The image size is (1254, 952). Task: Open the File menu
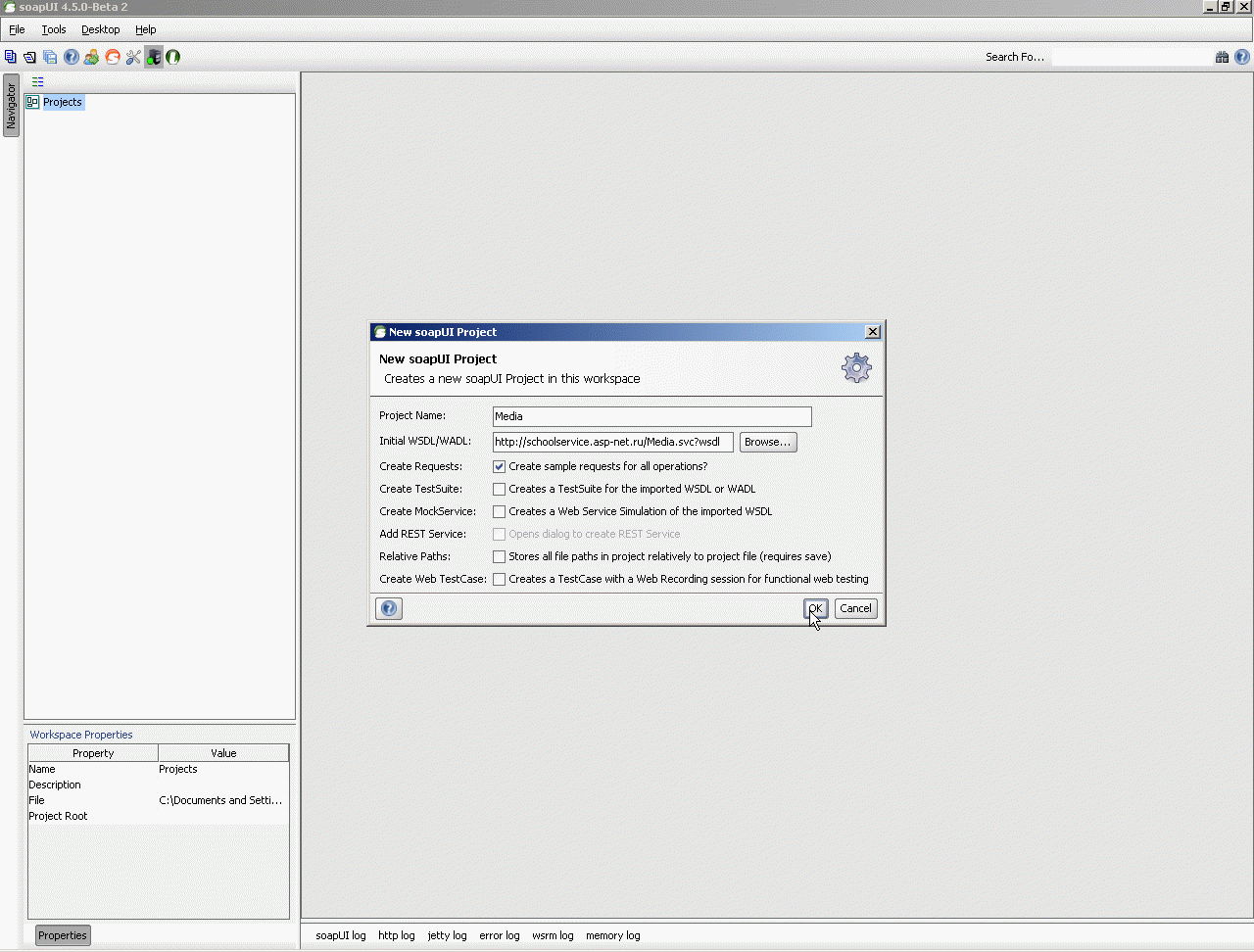click(x=17, y=29)
